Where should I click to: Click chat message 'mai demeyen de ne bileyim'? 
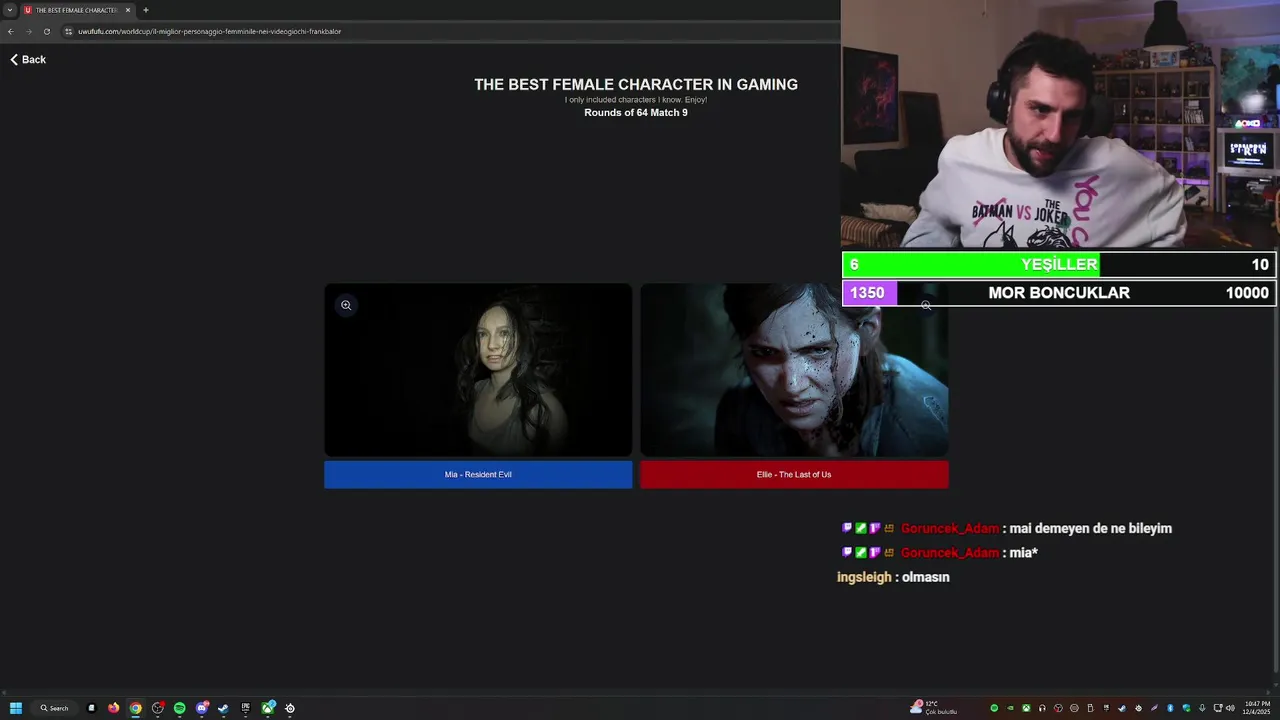[1090, 529]
